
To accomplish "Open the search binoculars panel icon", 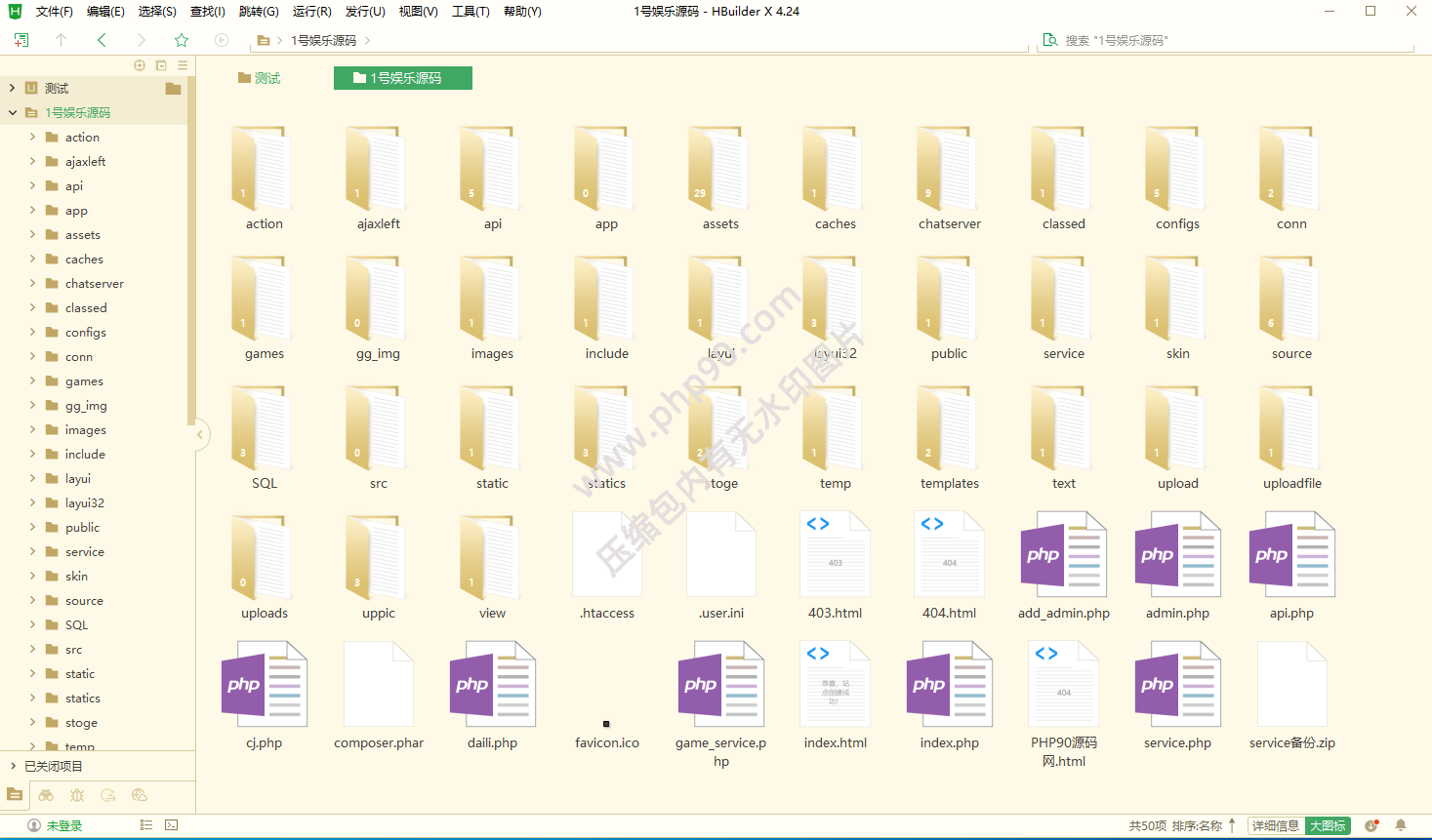I will click(46, 795).
